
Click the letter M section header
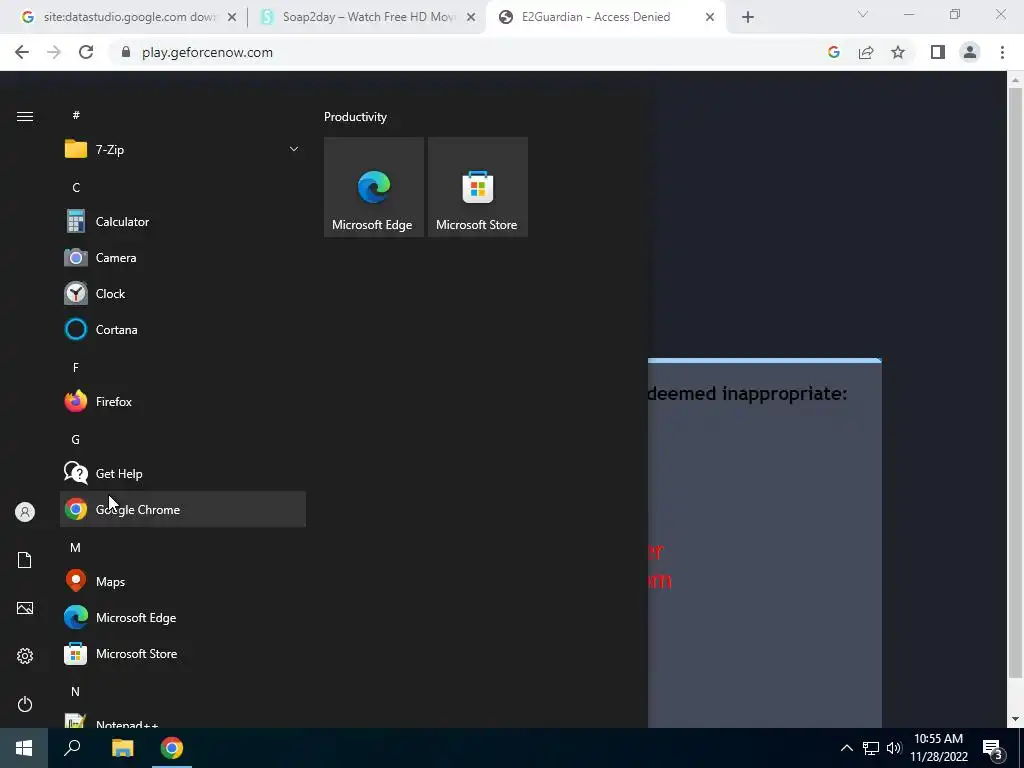(76, 547)
